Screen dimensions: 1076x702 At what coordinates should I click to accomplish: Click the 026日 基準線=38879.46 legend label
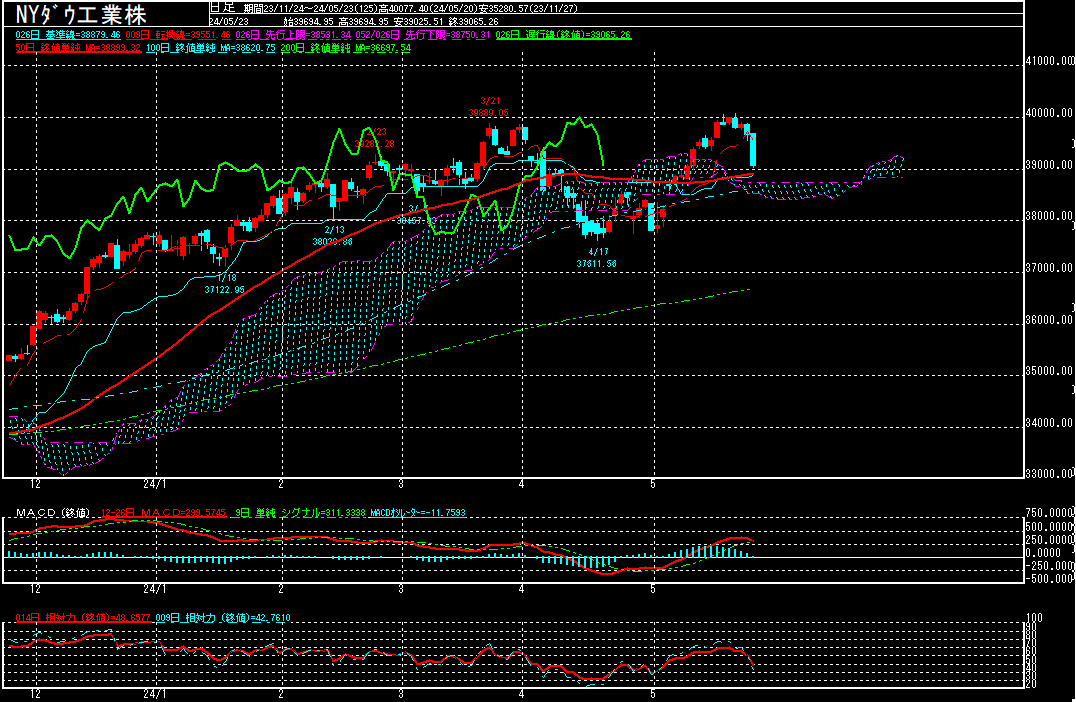click(x=68, y=34)
